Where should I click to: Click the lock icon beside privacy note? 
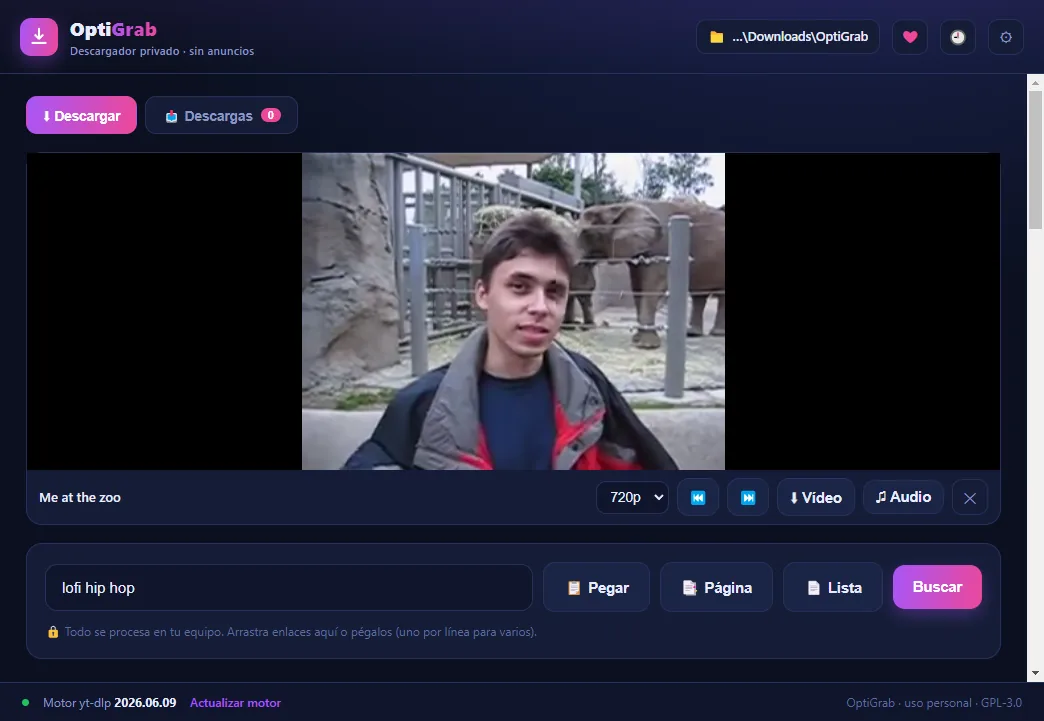point(53,632)
